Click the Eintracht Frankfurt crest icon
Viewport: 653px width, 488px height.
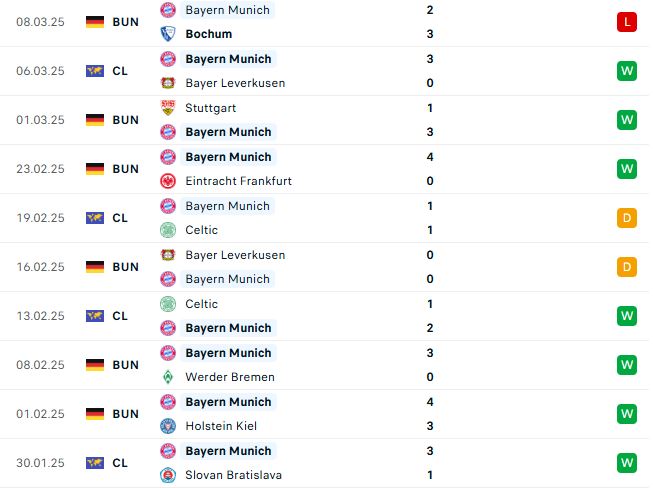168,181
